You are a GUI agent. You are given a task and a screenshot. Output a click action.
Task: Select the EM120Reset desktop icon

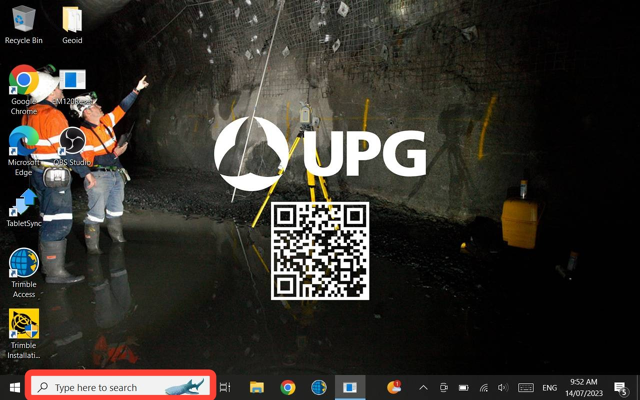[x=72, y=88]
